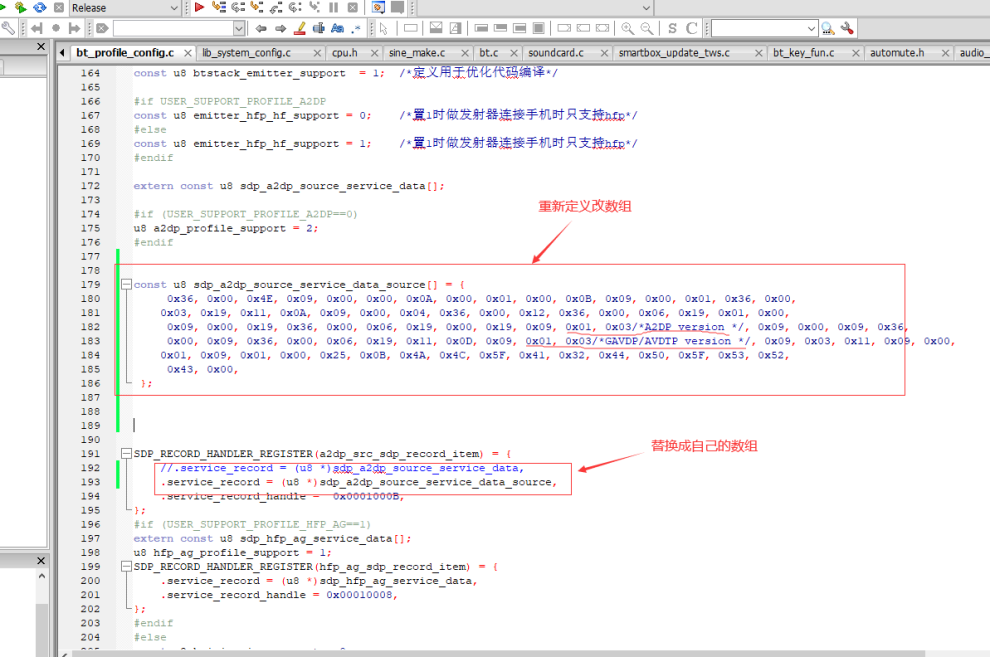Click the gray info window icon after debugging windows
The width and height of the screenshot is (990, 657).
pos(398,8)
